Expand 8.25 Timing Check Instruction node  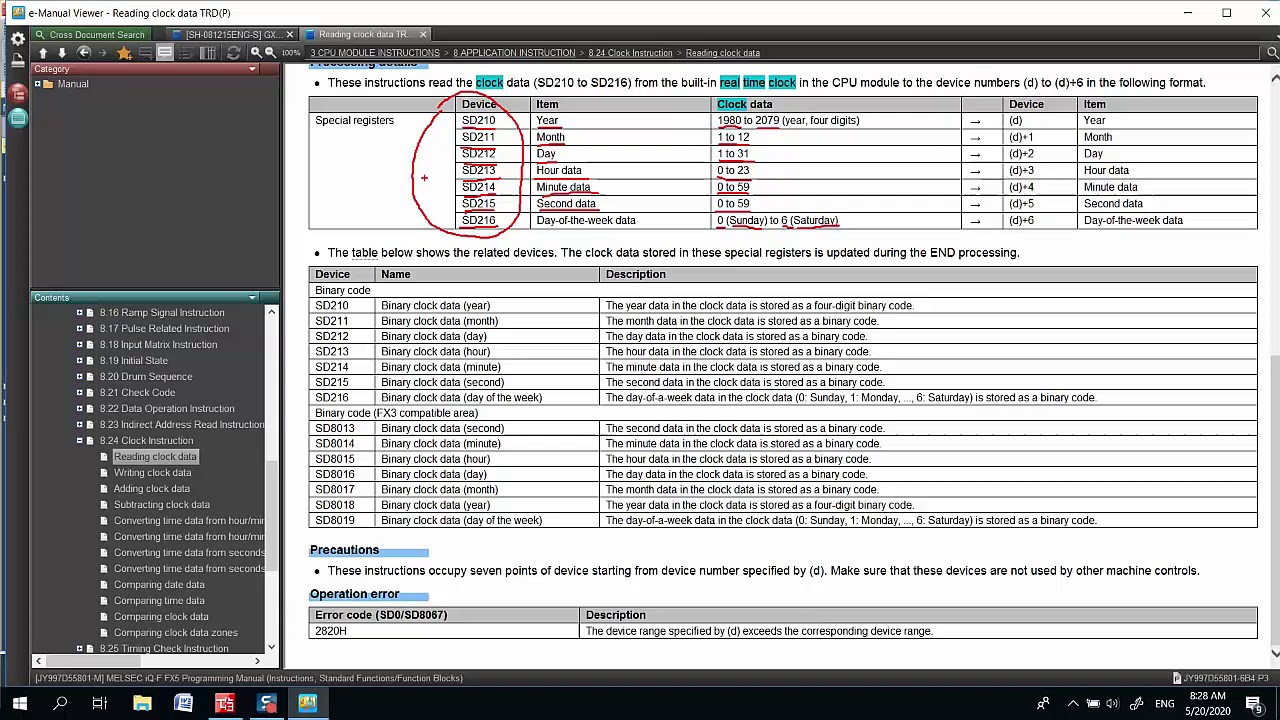point(79,648)
